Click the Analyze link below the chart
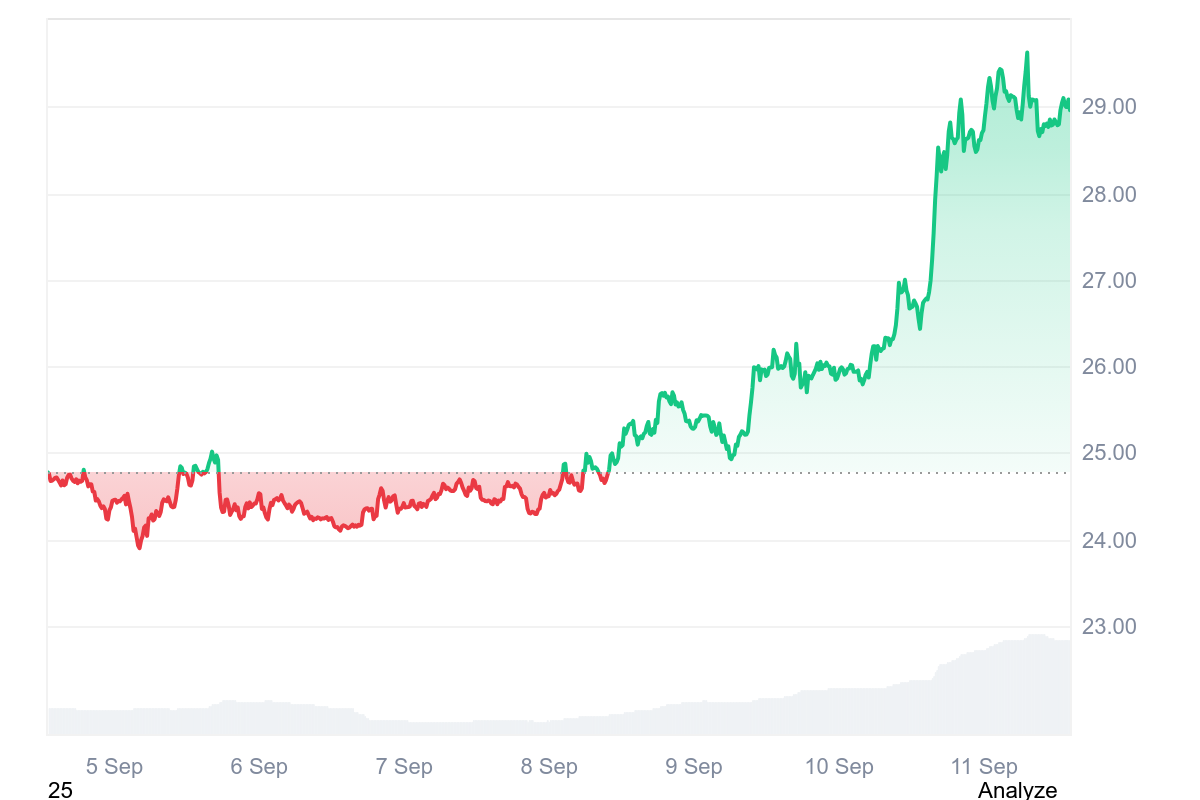The width and height of the screenshot is (1200, 800). [x=1017, y=790]
